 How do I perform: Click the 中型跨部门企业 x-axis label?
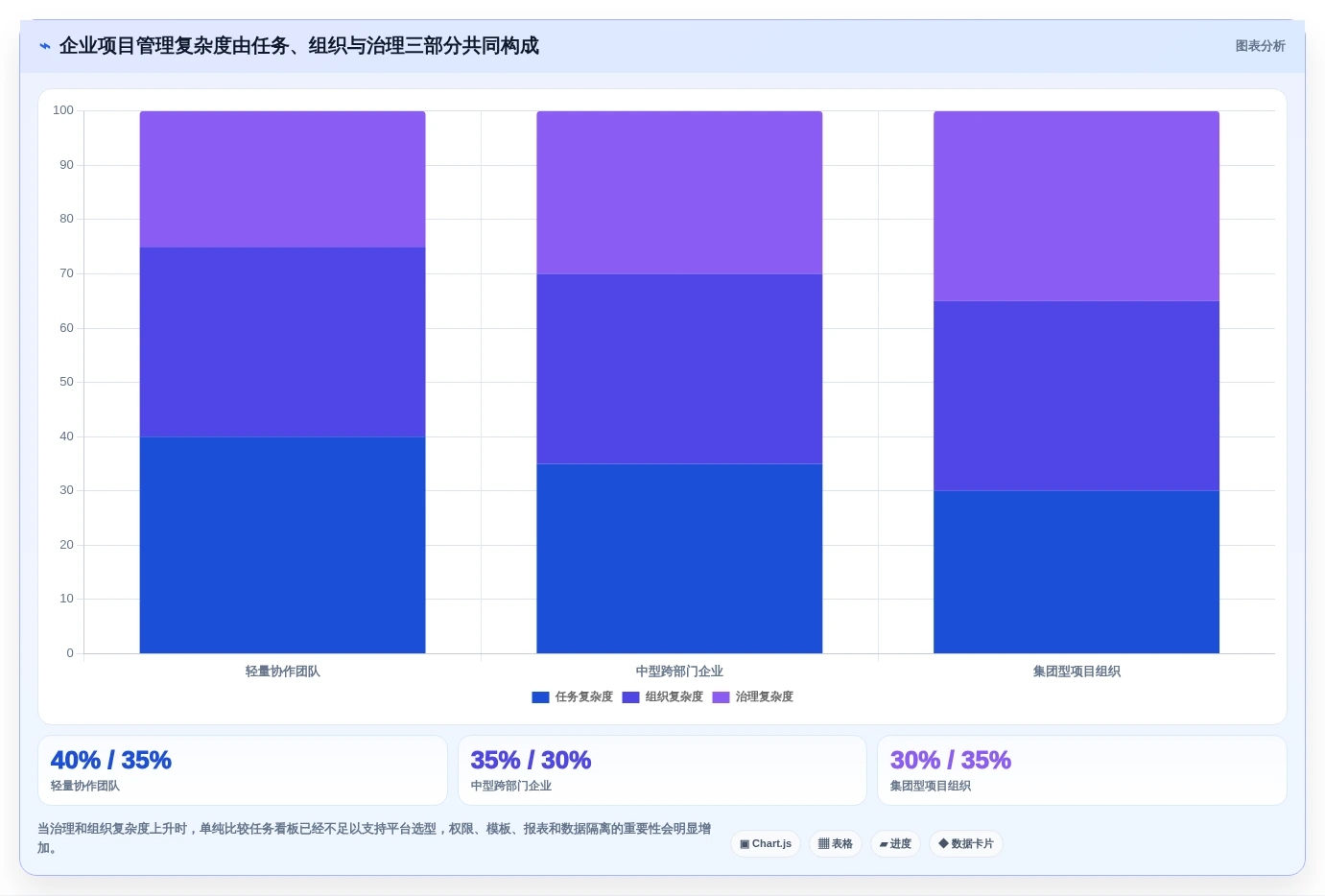coord(679,672)
